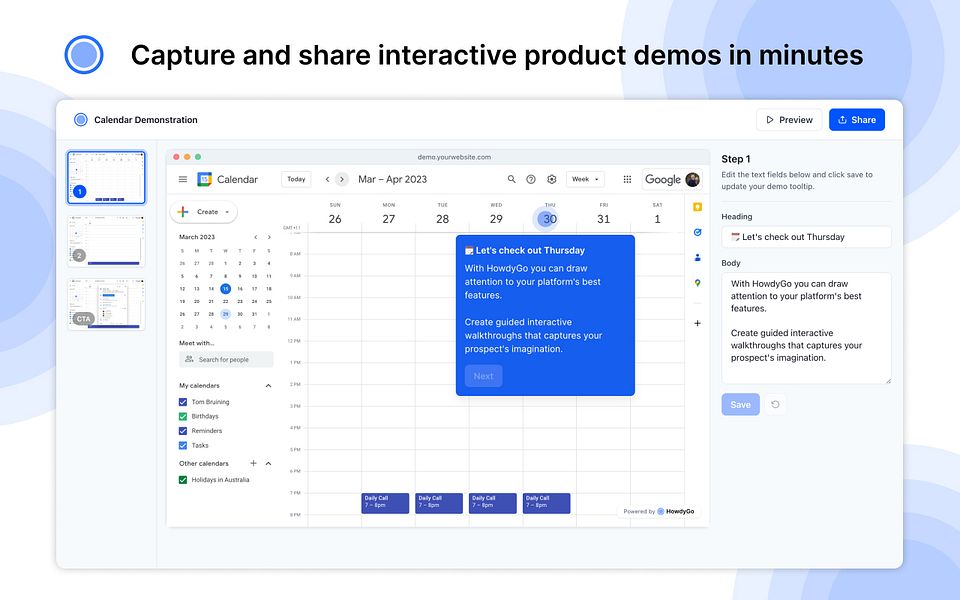Toggle the Tom Bruining calendar checkbox
This screenshot has width=960, height=600.
(x=182, y=402)
